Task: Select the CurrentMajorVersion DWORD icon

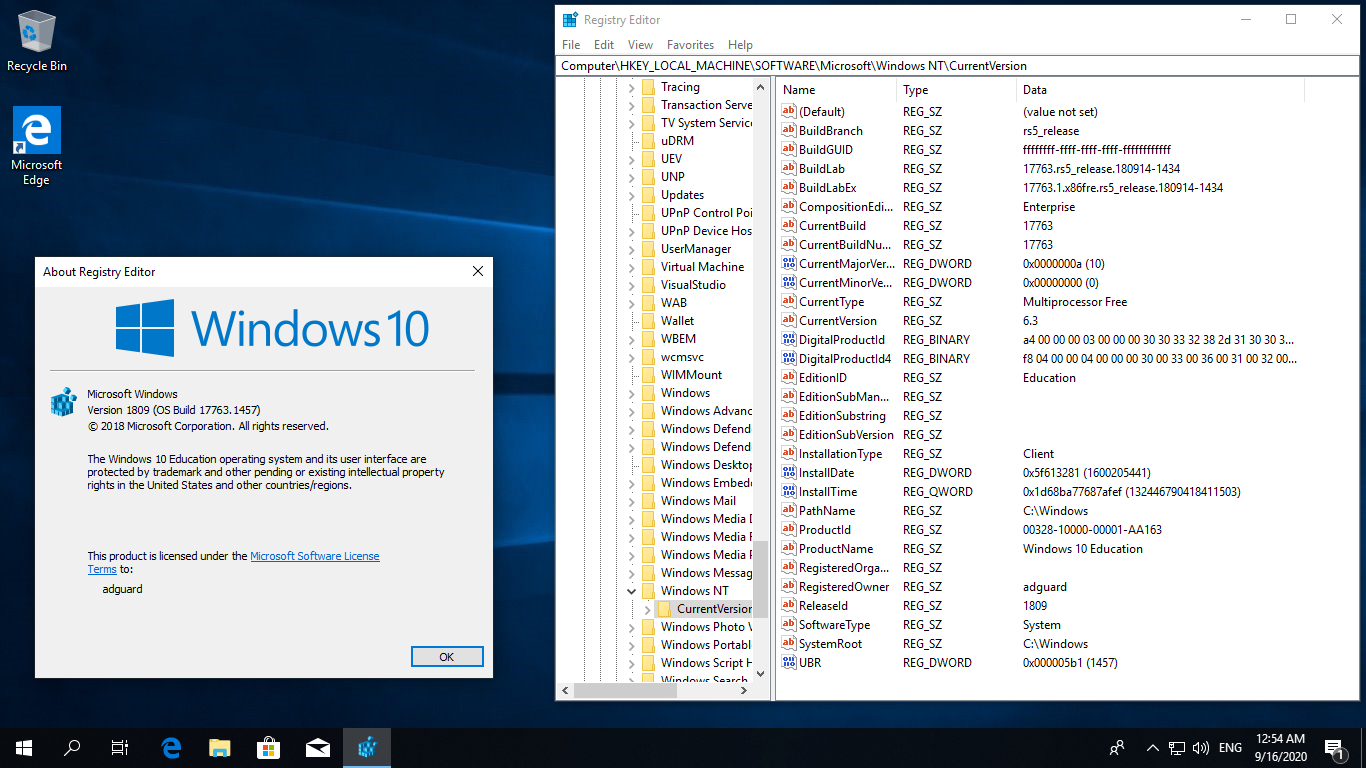Action: pyautogui.click(x=788, y=264)
